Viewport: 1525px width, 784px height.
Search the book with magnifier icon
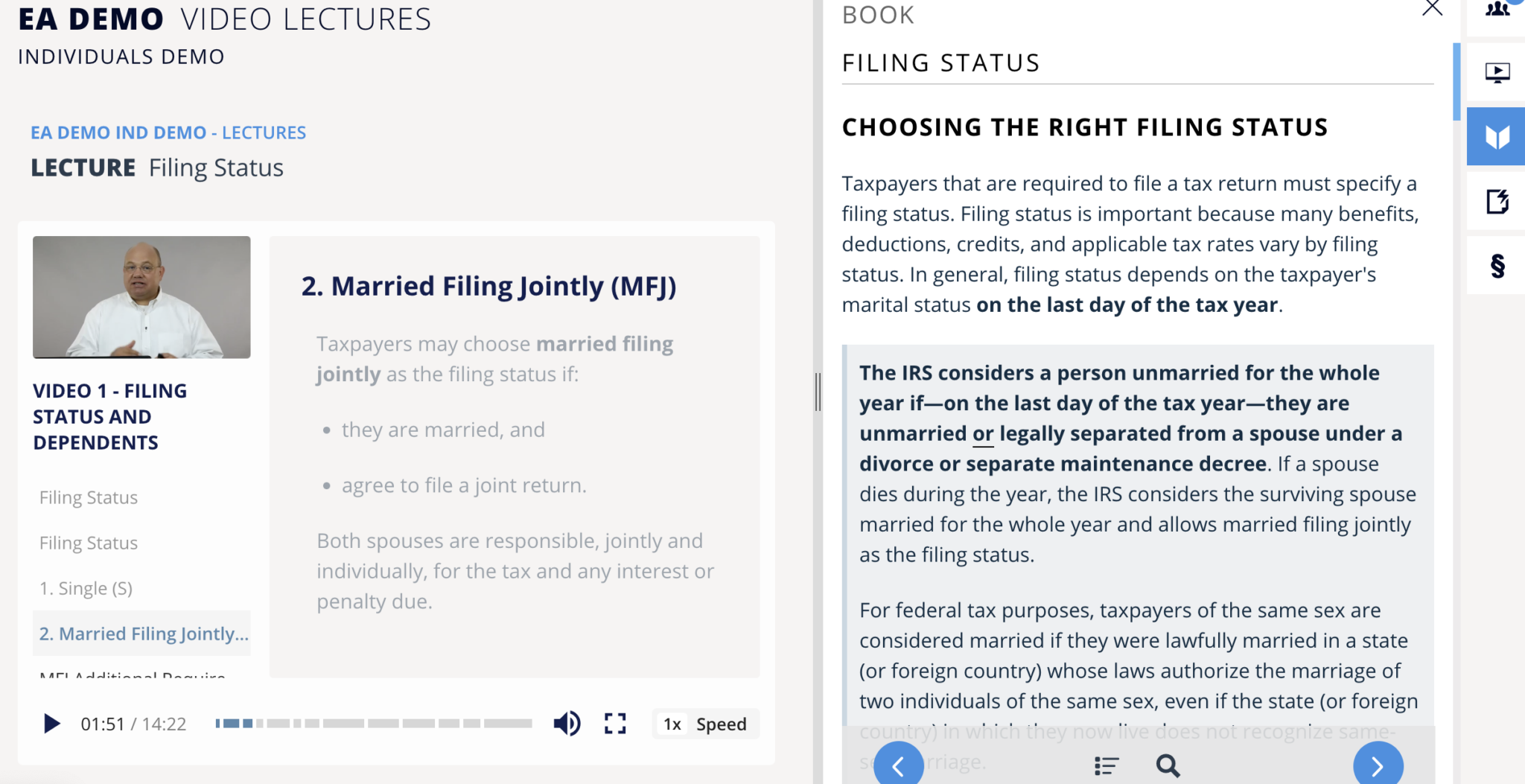[x=1168, y=765]
